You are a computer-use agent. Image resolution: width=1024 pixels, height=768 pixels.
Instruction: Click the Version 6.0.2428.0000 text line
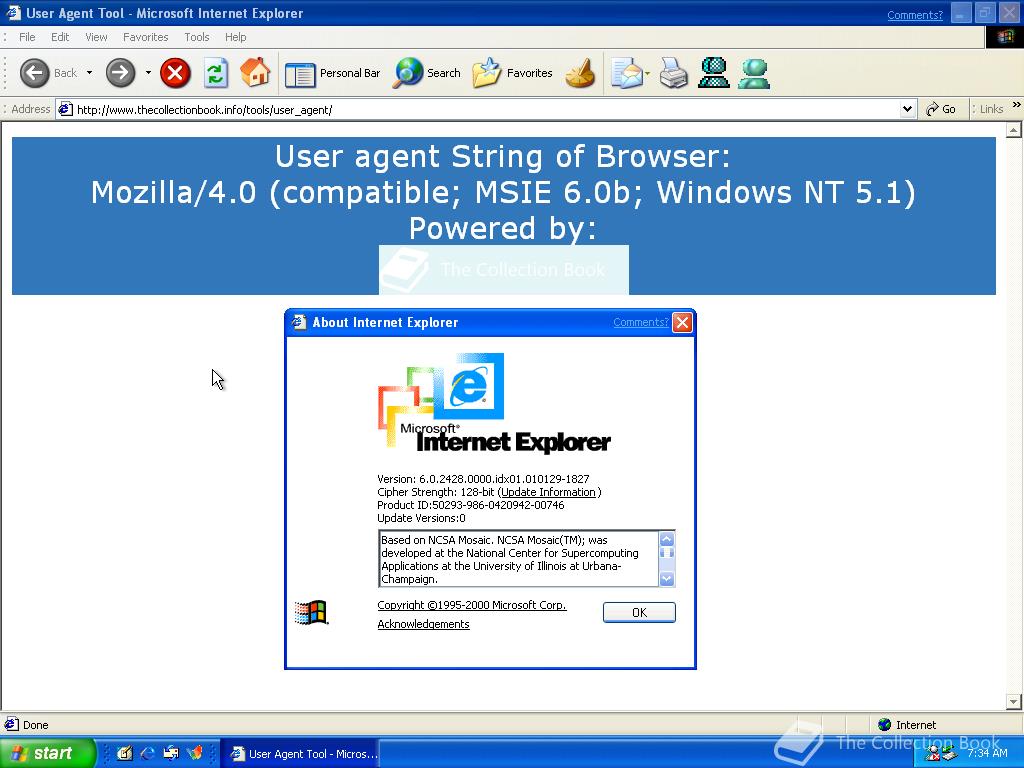(x=483, y=479)
